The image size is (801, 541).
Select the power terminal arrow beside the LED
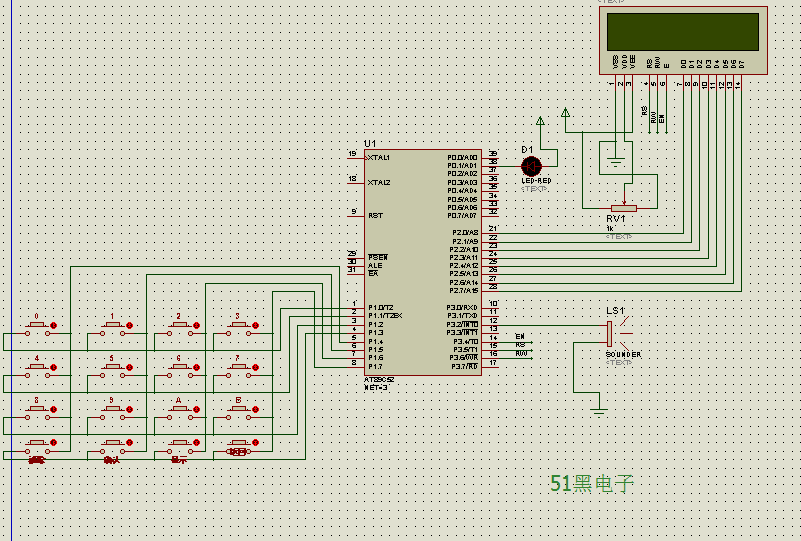(x=540, y=121)
